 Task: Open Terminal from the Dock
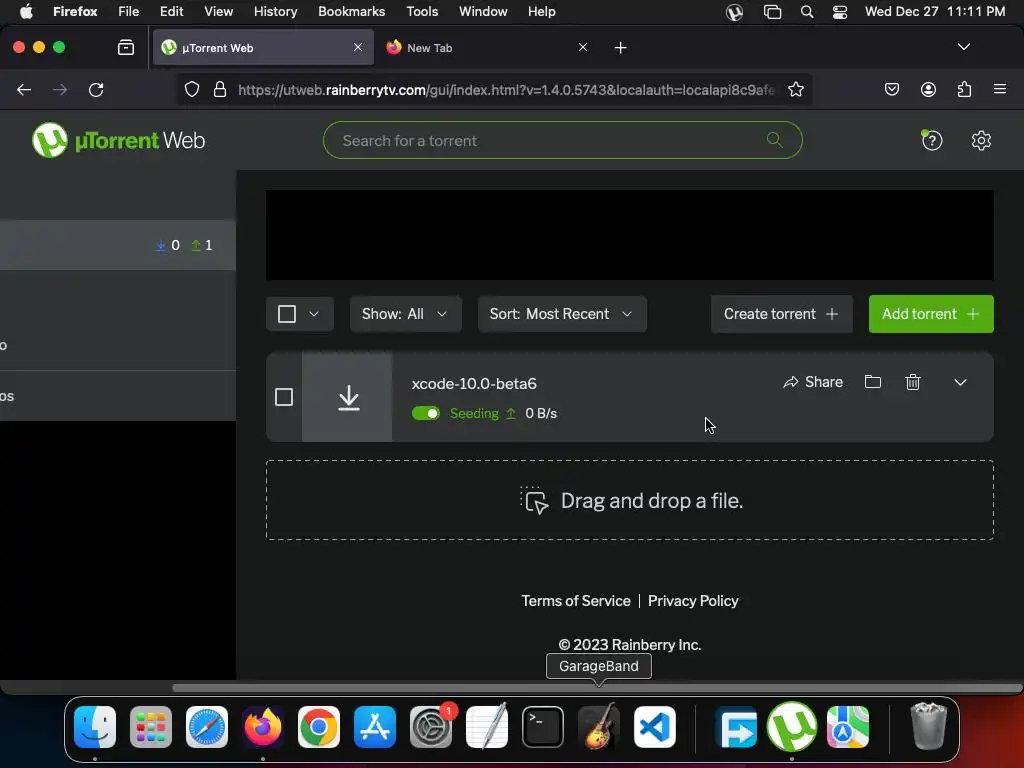(543, 727)
